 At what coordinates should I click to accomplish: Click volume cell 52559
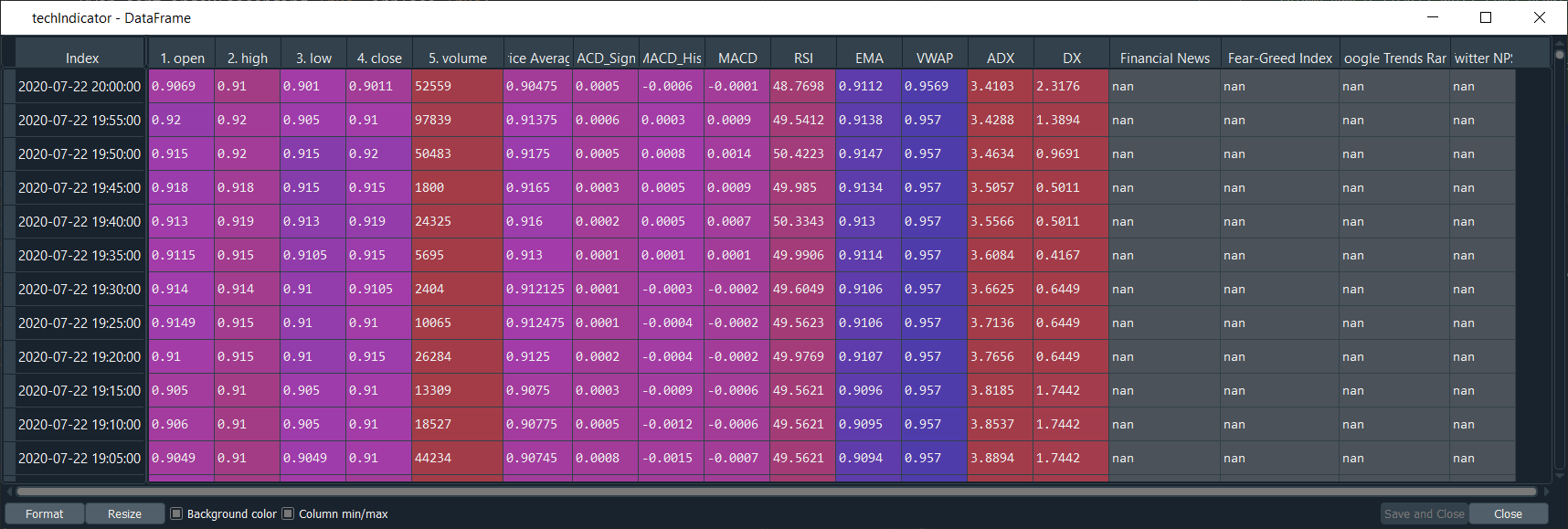(458, 86)
